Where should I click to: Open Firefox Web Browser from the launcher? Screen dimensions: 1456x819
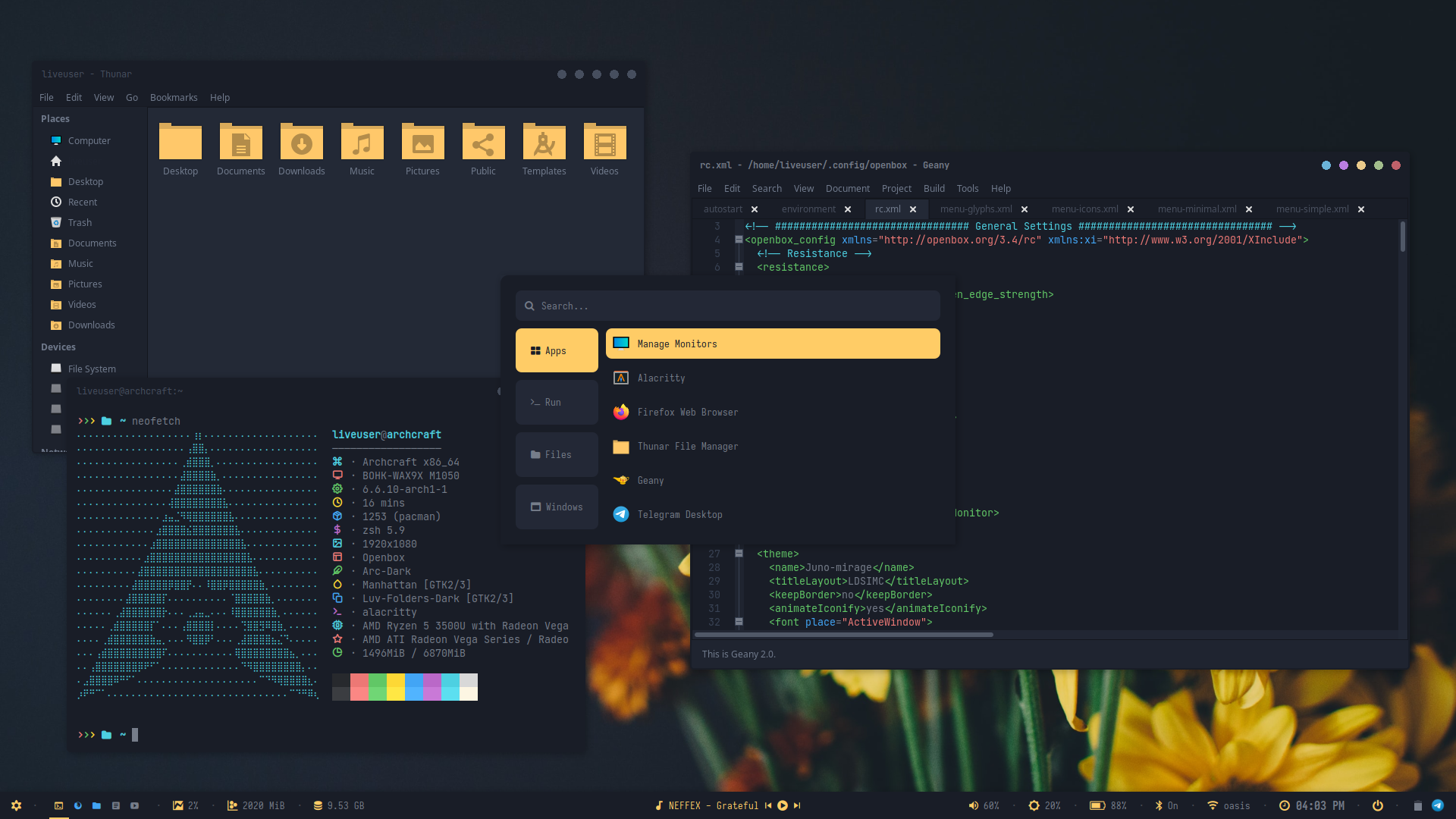687,412
